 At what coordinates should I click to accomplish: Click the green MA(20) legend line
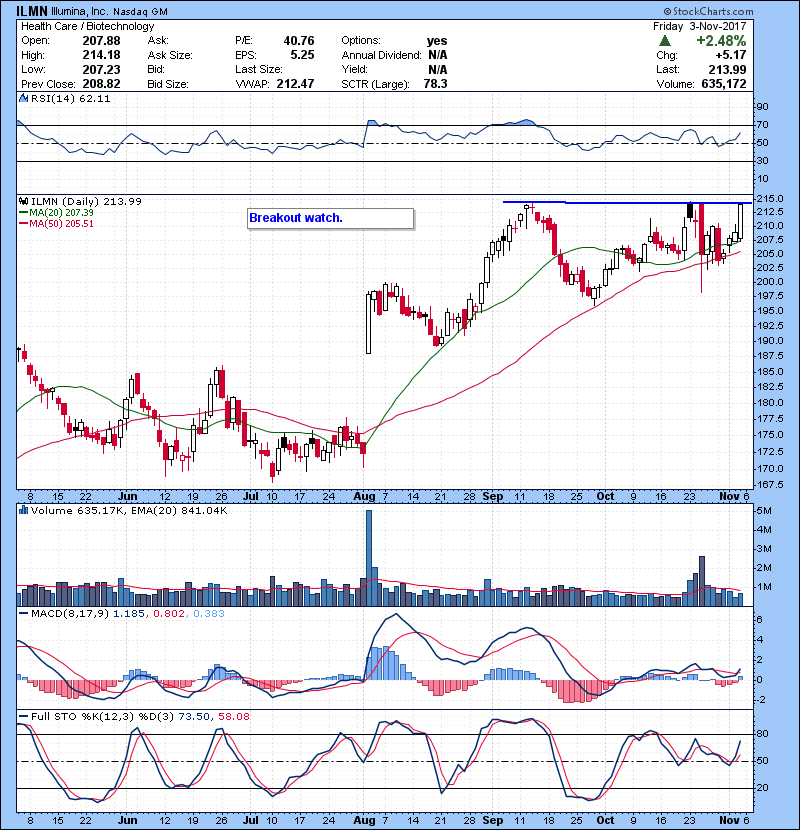(22, 213)
